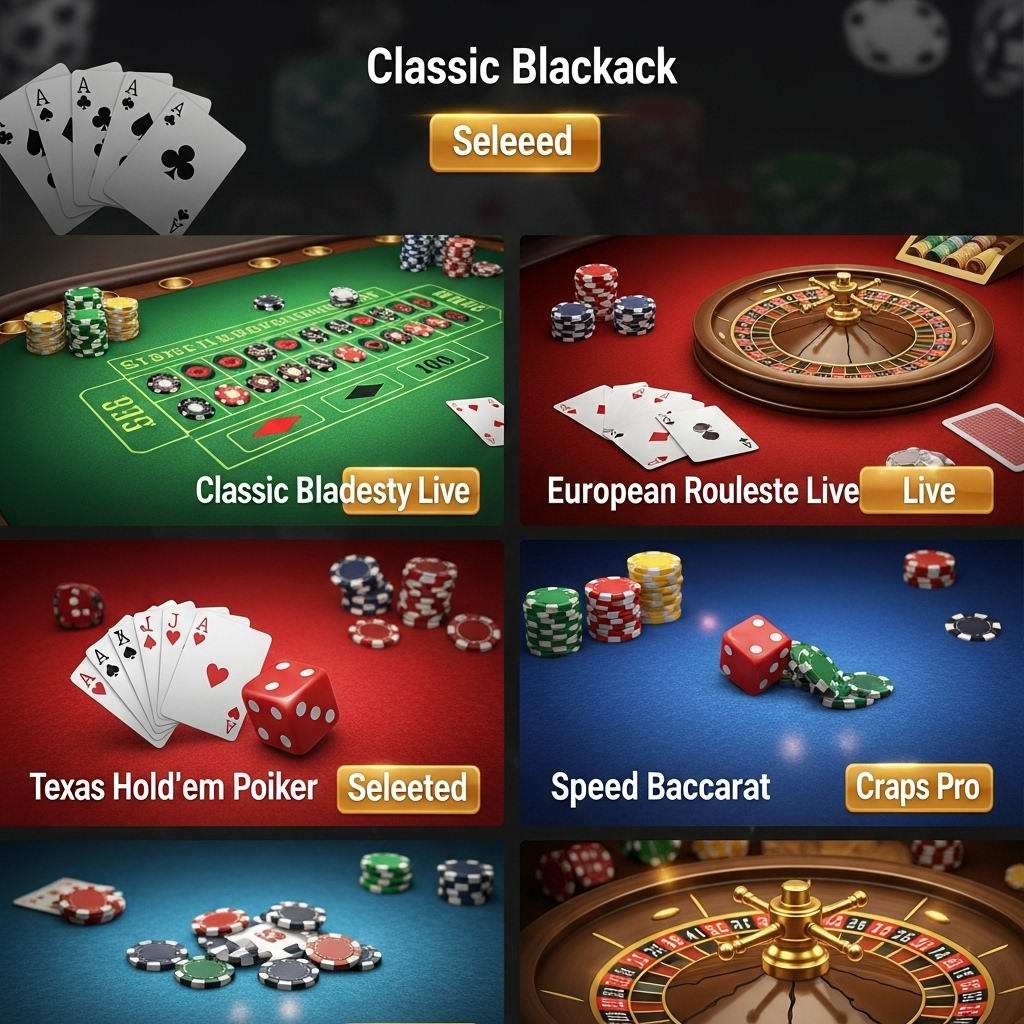Open the blue table chips game tile
The height and width of the screenshot is (1024, 1024).
point(251,932)
